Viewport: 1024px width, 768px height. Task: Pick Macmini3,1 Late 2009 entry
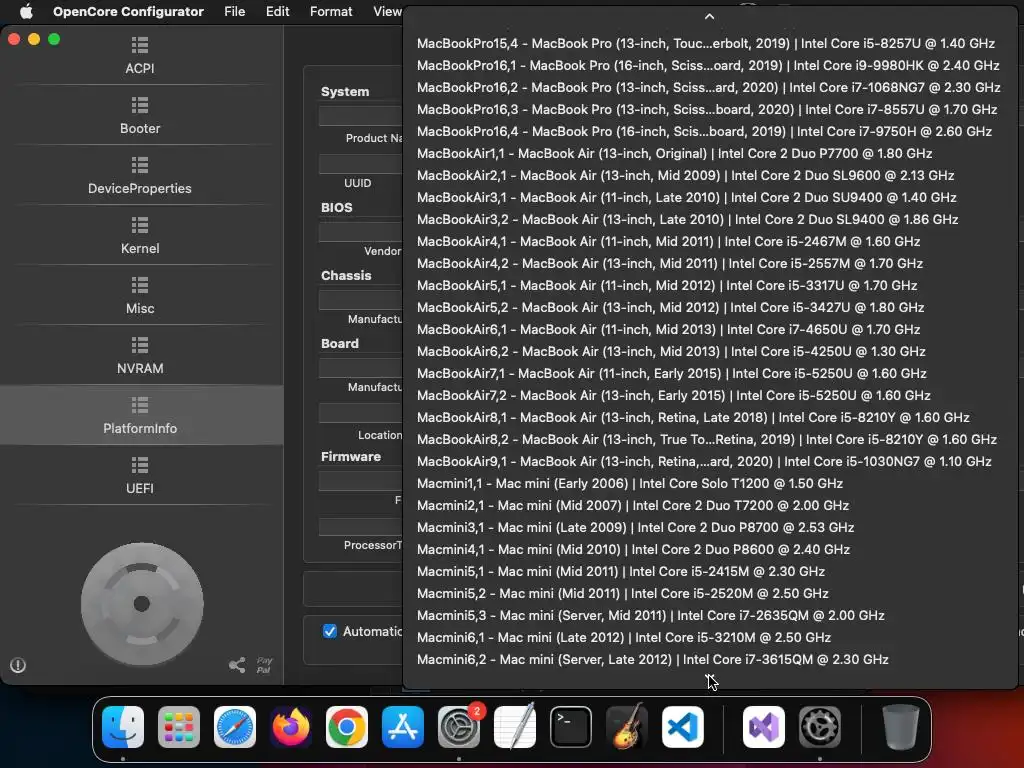pos(710,527)
